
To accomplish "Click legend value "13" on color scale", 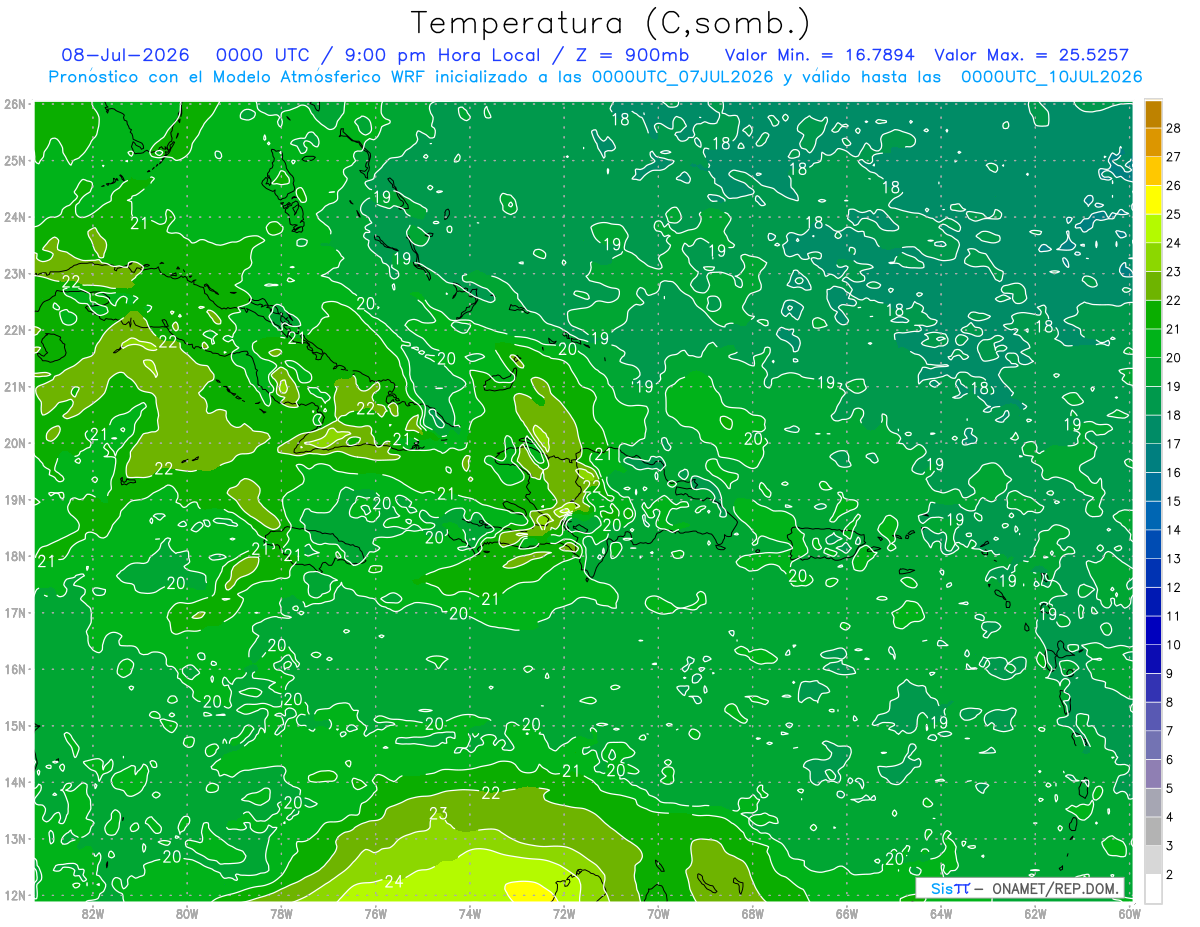I will 1174,558.
